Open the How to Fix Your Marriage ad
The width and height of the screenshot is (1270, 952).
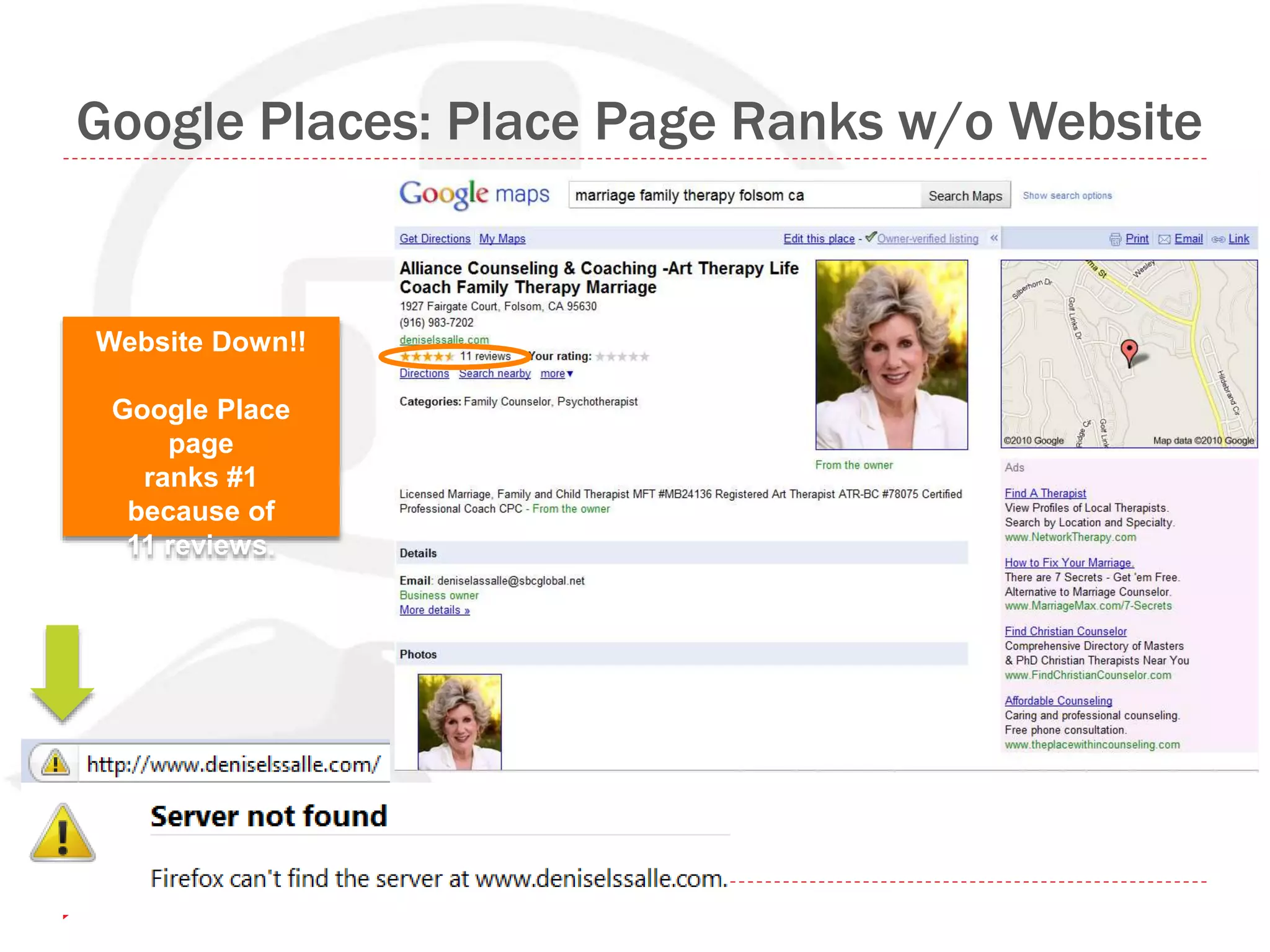pyautogui.click(x=1069, y=563)
